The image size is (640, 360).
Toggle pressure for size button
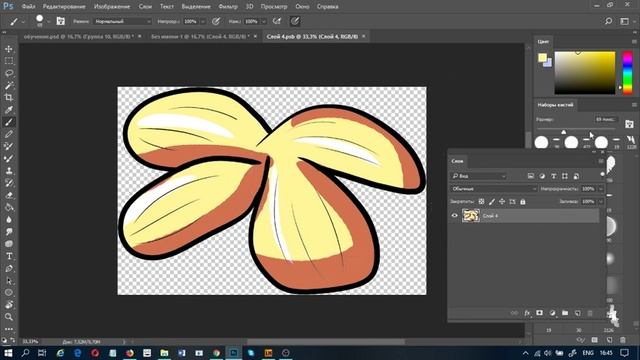click(x=295, y=21)
